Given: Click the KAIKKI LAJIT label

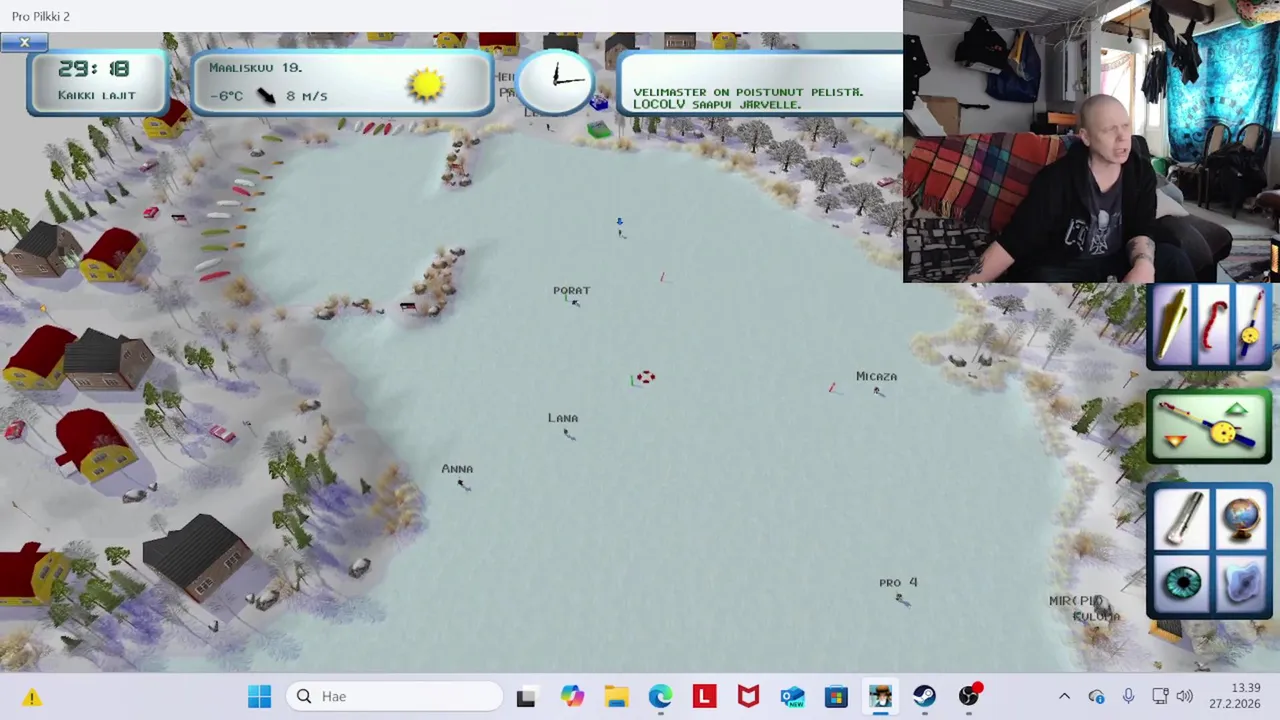Looking at the screenshot, I should click(96, 95).
